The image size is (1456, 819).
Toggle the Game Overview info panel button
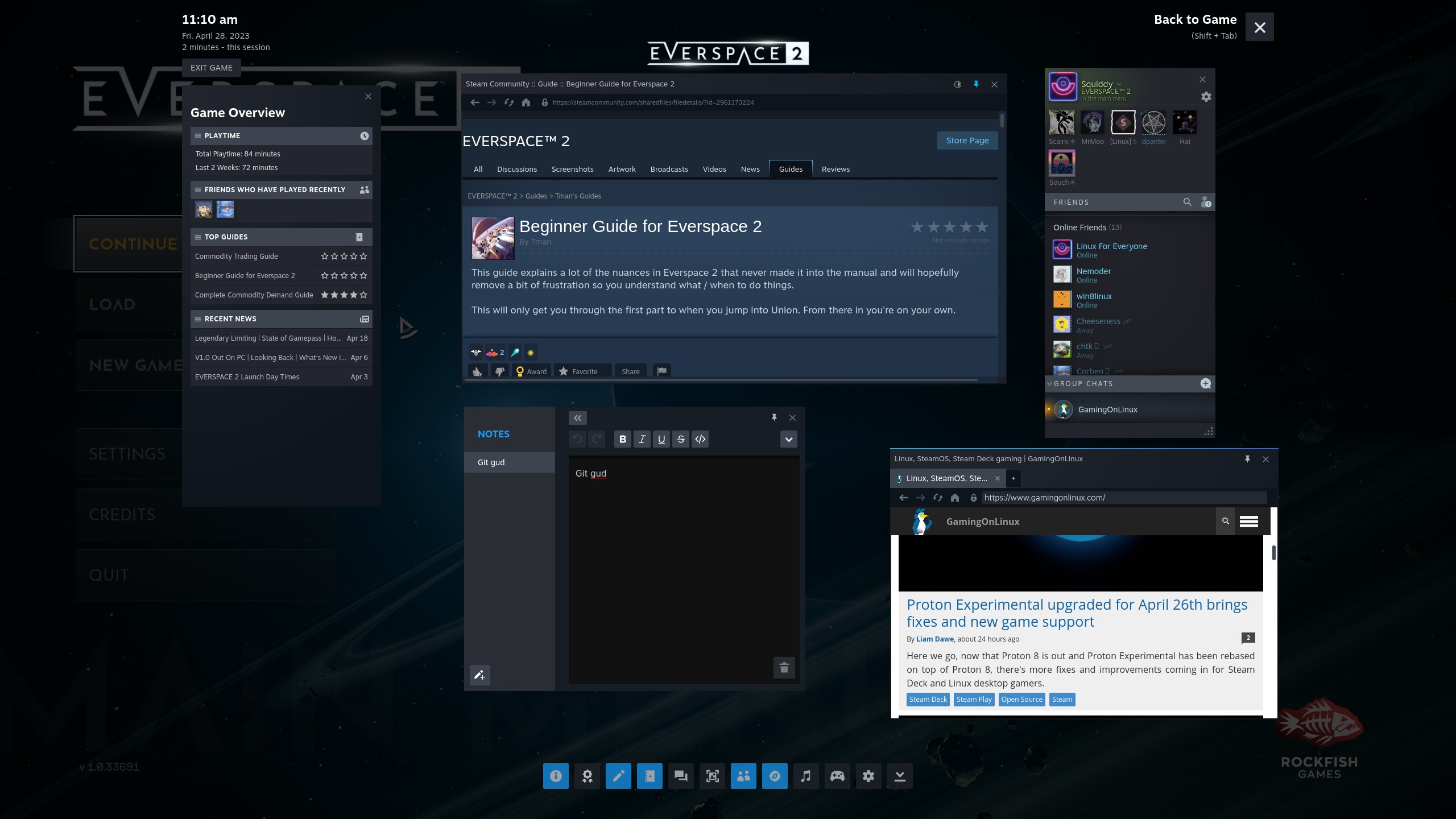[x=556, y=776]
